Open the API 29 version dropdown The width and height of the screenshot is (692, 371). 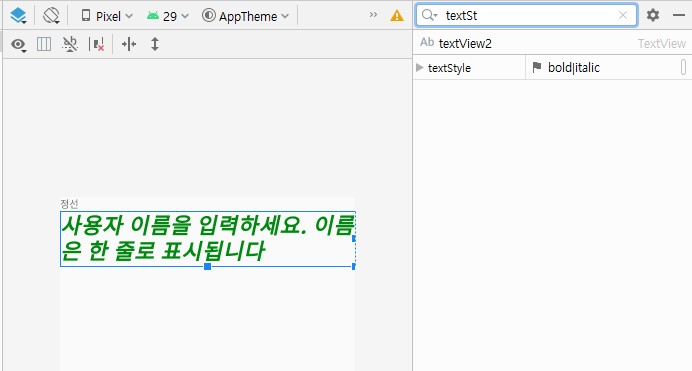pyautogui.click(x=168, y=16)
